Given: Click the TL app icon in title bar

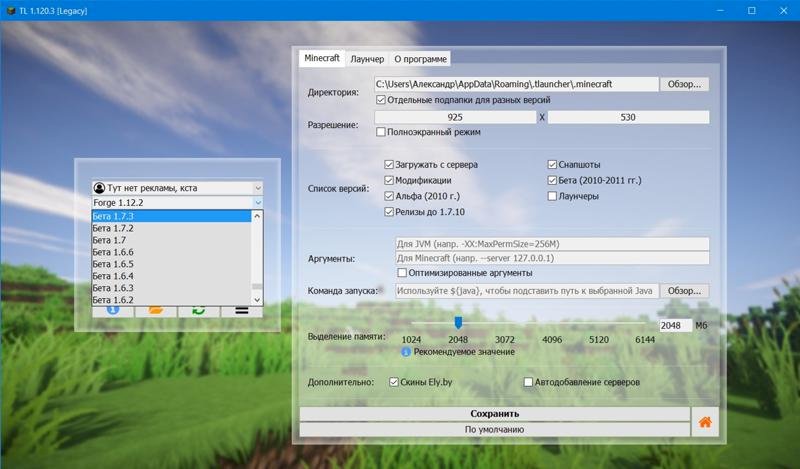Looking at the screenshot, I should click(x=11, y=10).
